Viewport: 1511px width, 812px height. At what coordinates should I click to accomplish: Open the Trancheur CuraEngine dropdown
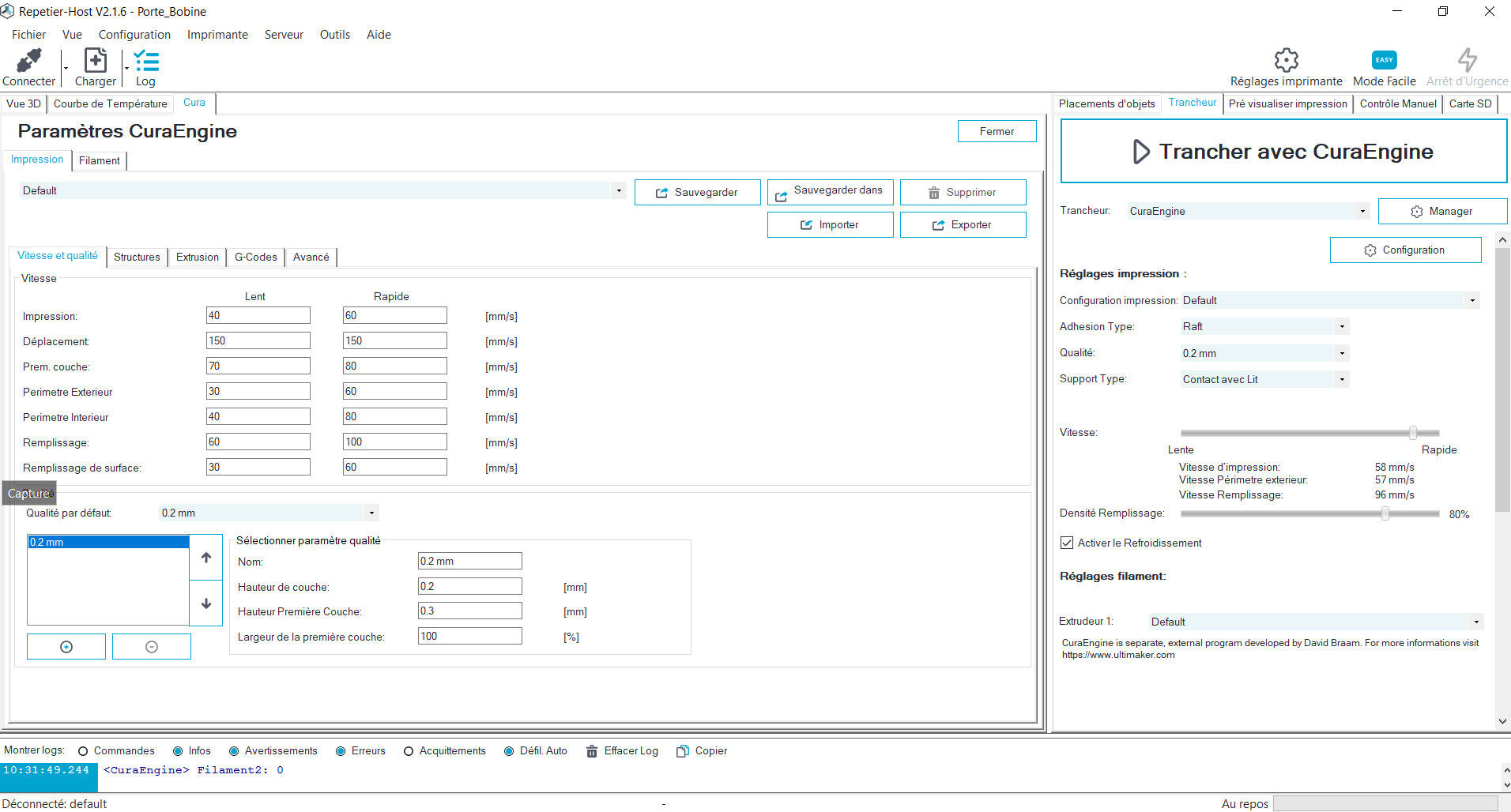click(x=1362, y=211)
